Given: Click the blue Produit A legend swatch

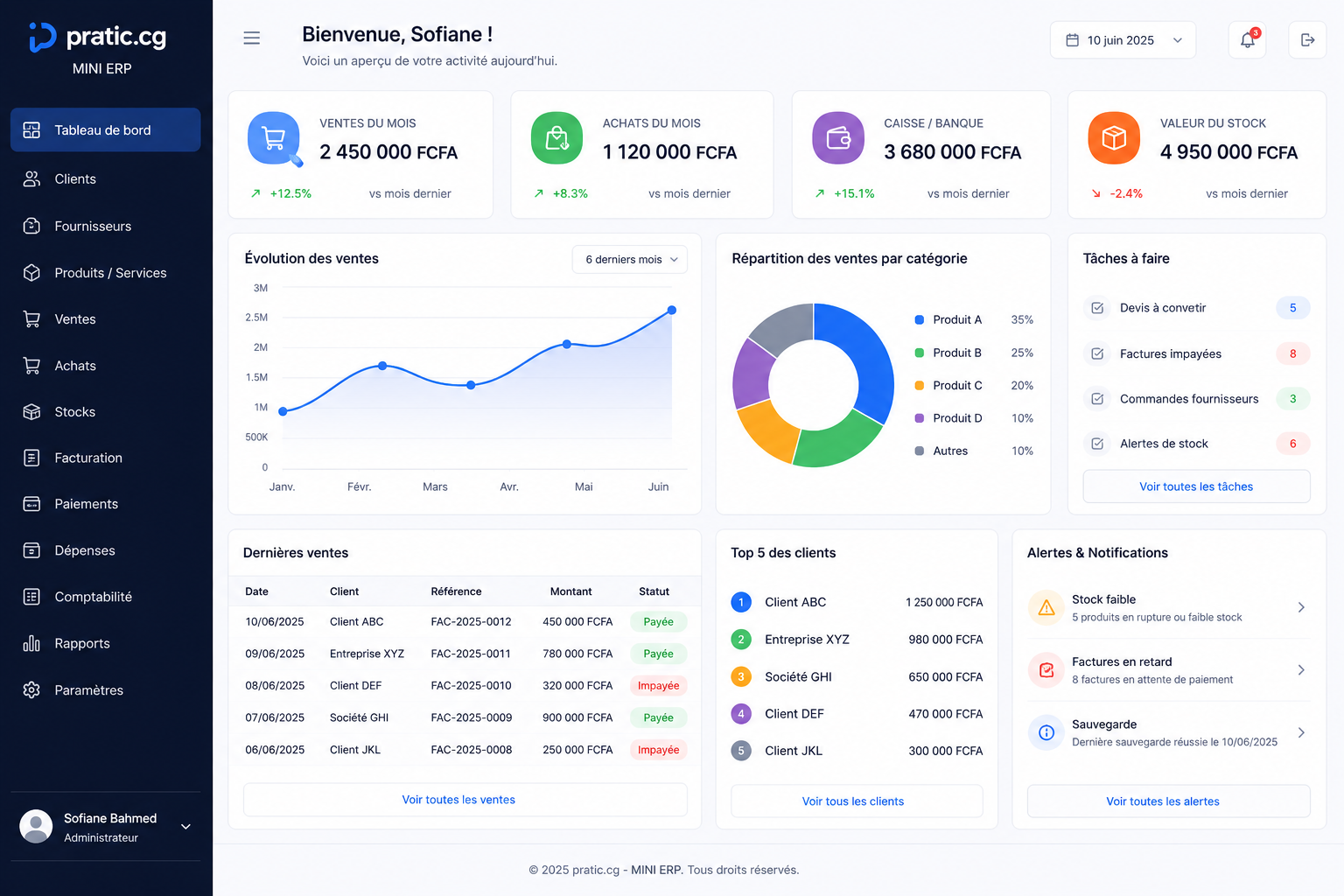Looking at the screenshot, I should (919, 320).
